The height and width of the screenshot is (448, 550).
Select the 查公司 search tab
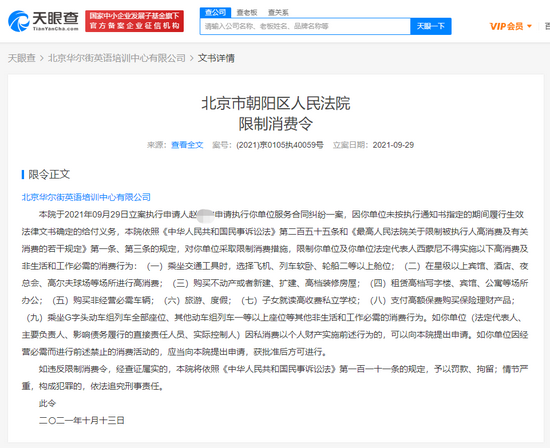[215, 13]
